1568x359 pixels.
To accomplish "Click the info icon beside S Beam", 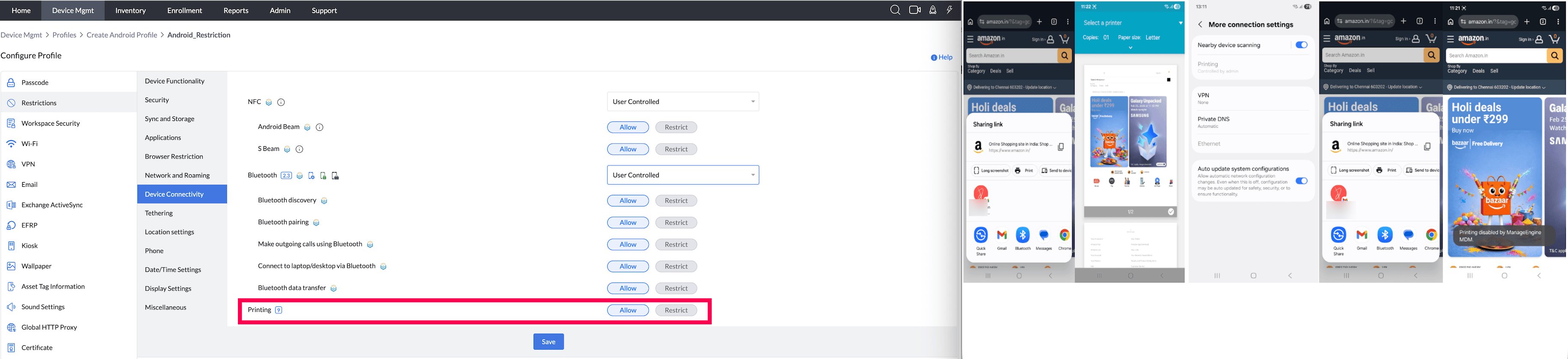I will tap(300, 150).
